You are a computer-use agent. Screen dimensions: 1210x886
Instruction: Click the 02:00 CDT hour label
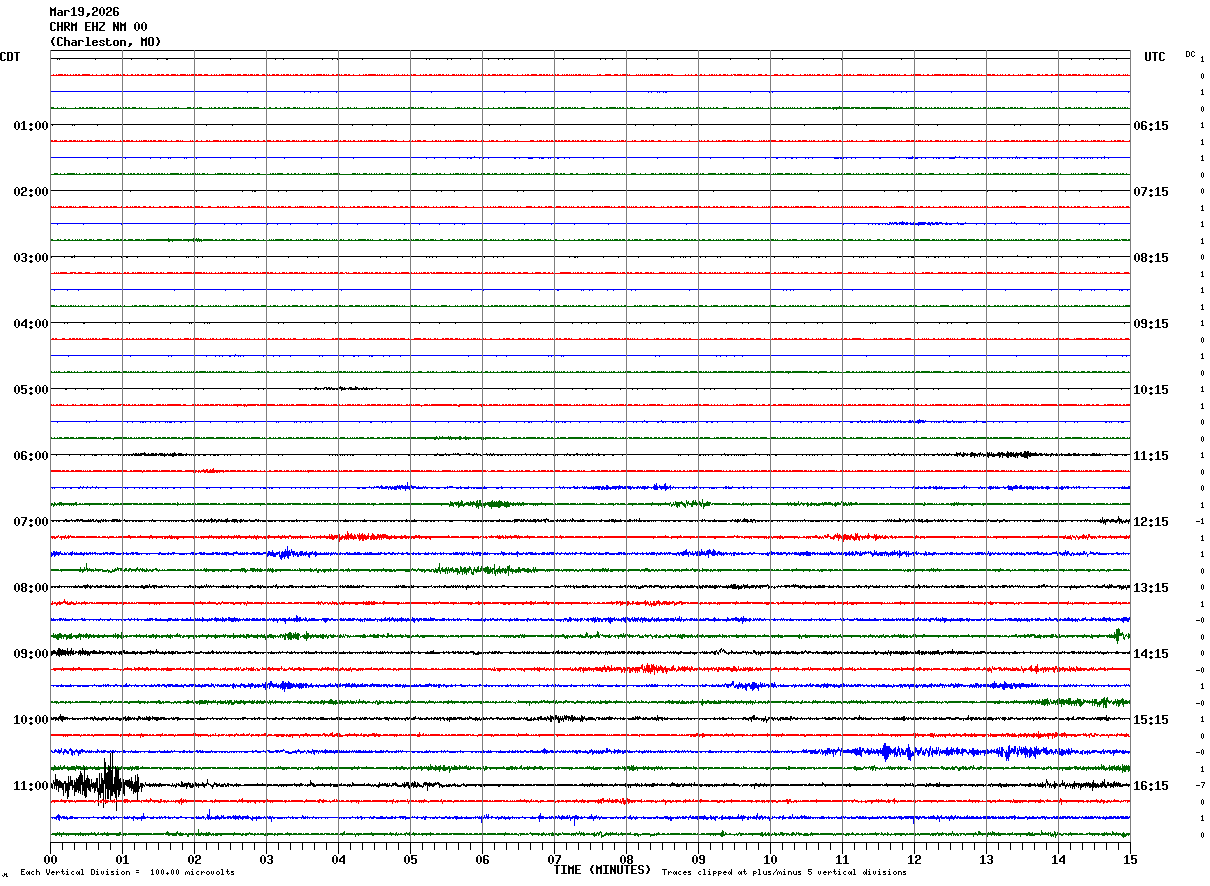tap(31, 192)
